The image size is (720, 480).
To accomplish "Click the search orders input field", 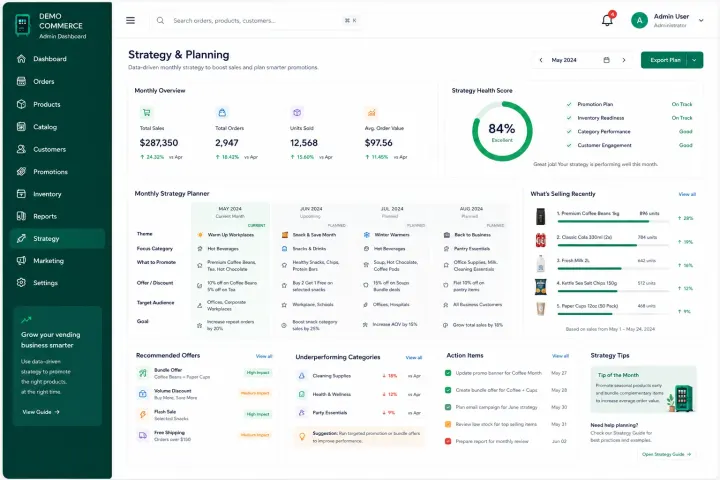I will click(x=257, y=21).
